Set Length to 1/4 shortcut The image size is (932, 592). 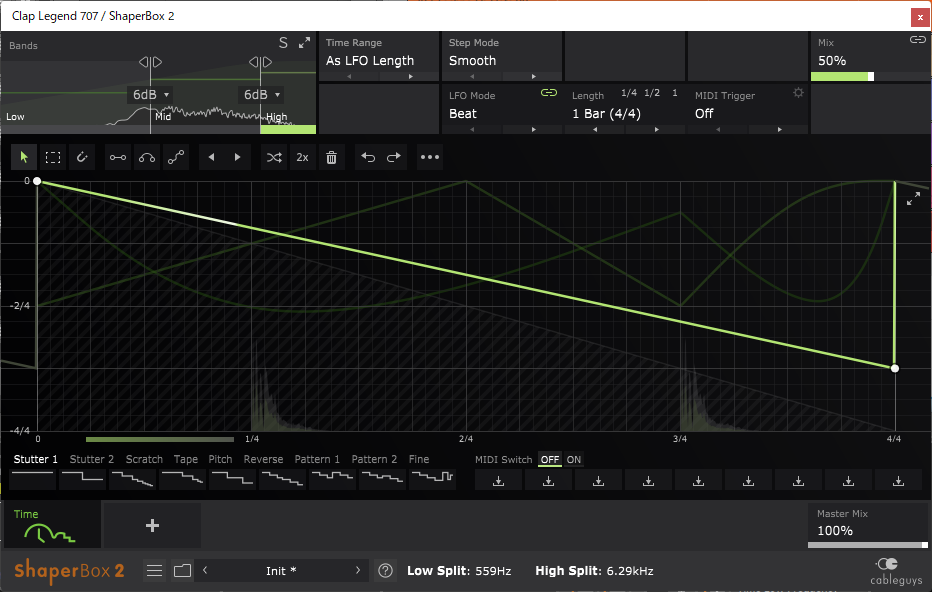629,93
